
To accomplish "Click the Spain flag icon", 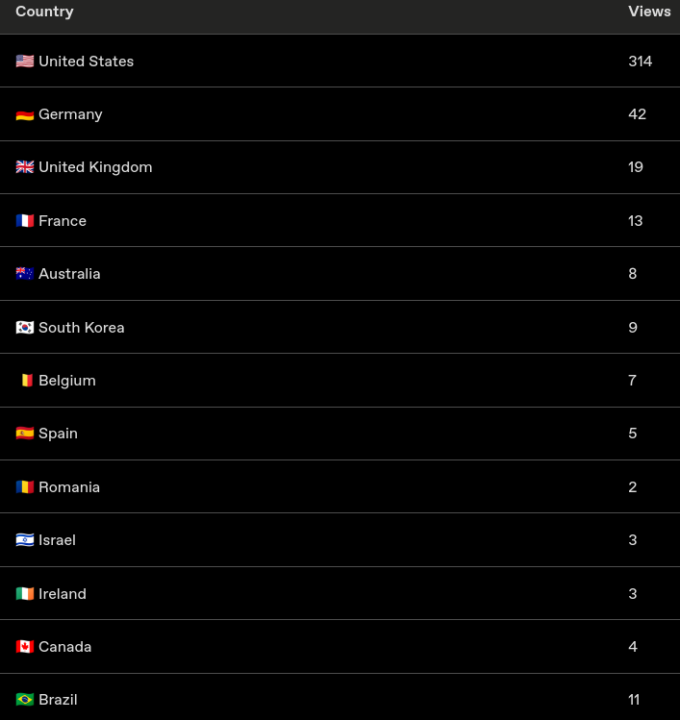I will 25,434.
